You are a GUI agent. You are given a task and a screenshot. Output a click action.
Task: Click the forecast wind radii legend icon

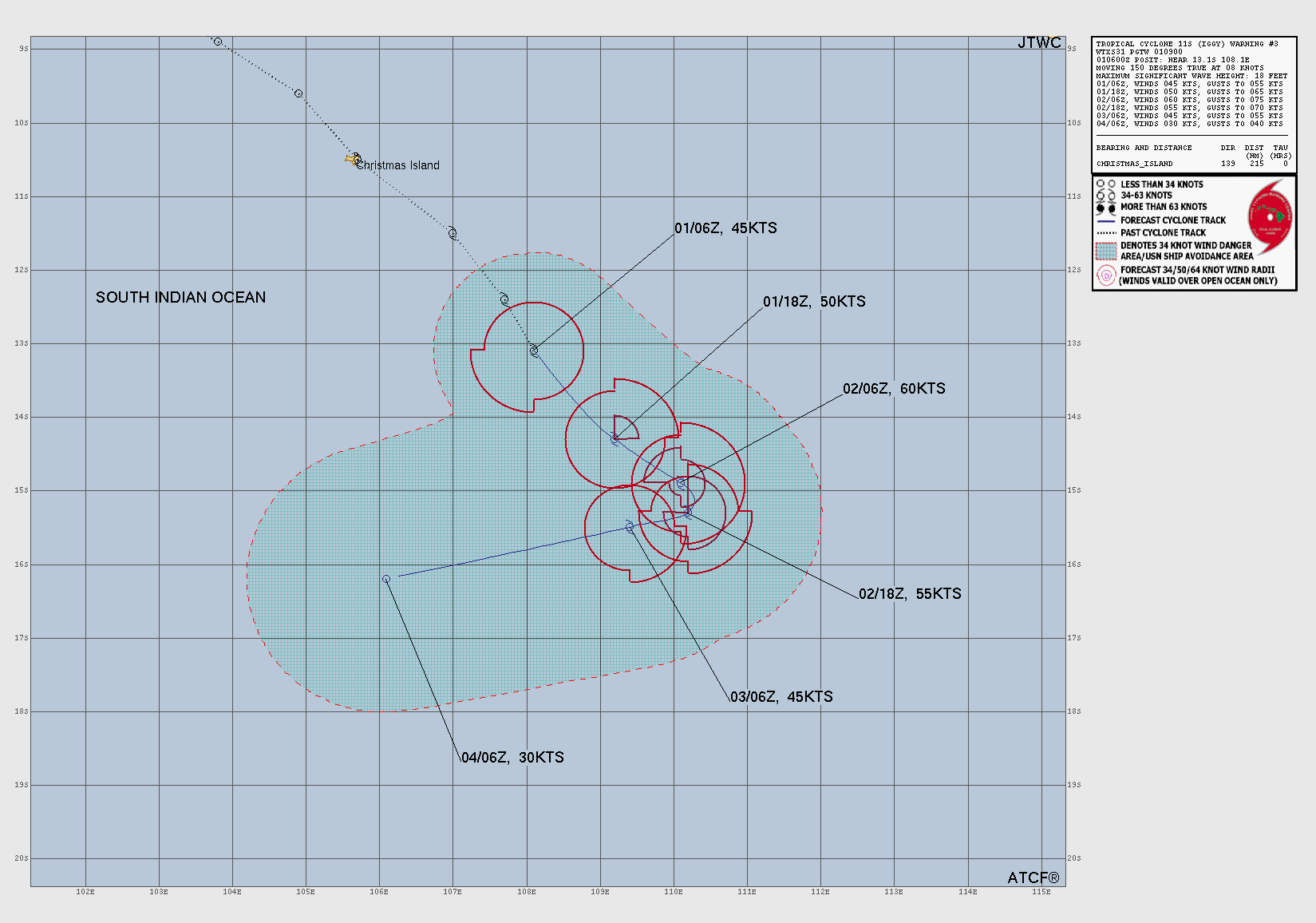click(1105, 275)
